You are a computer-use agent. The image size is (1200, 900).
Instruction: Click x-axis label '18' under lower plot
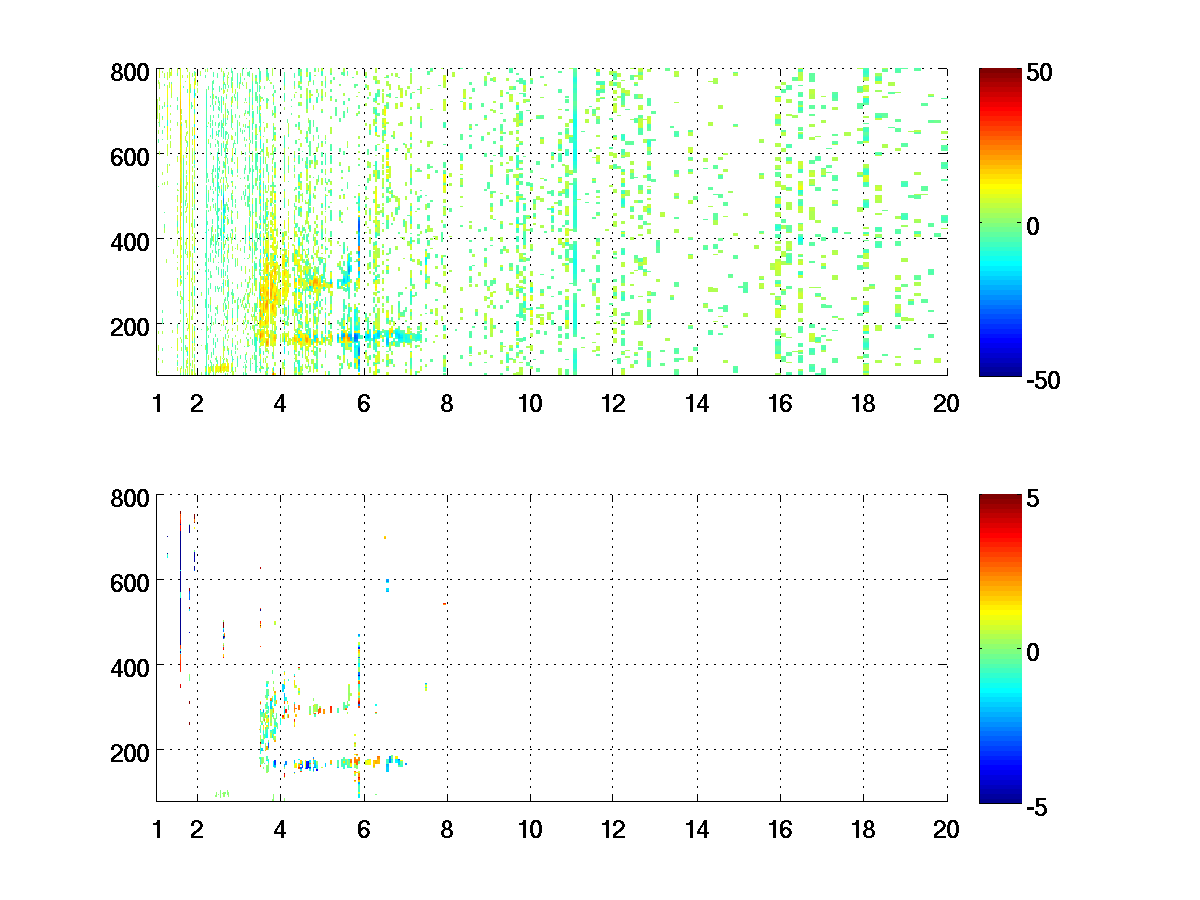click(863, 830)
